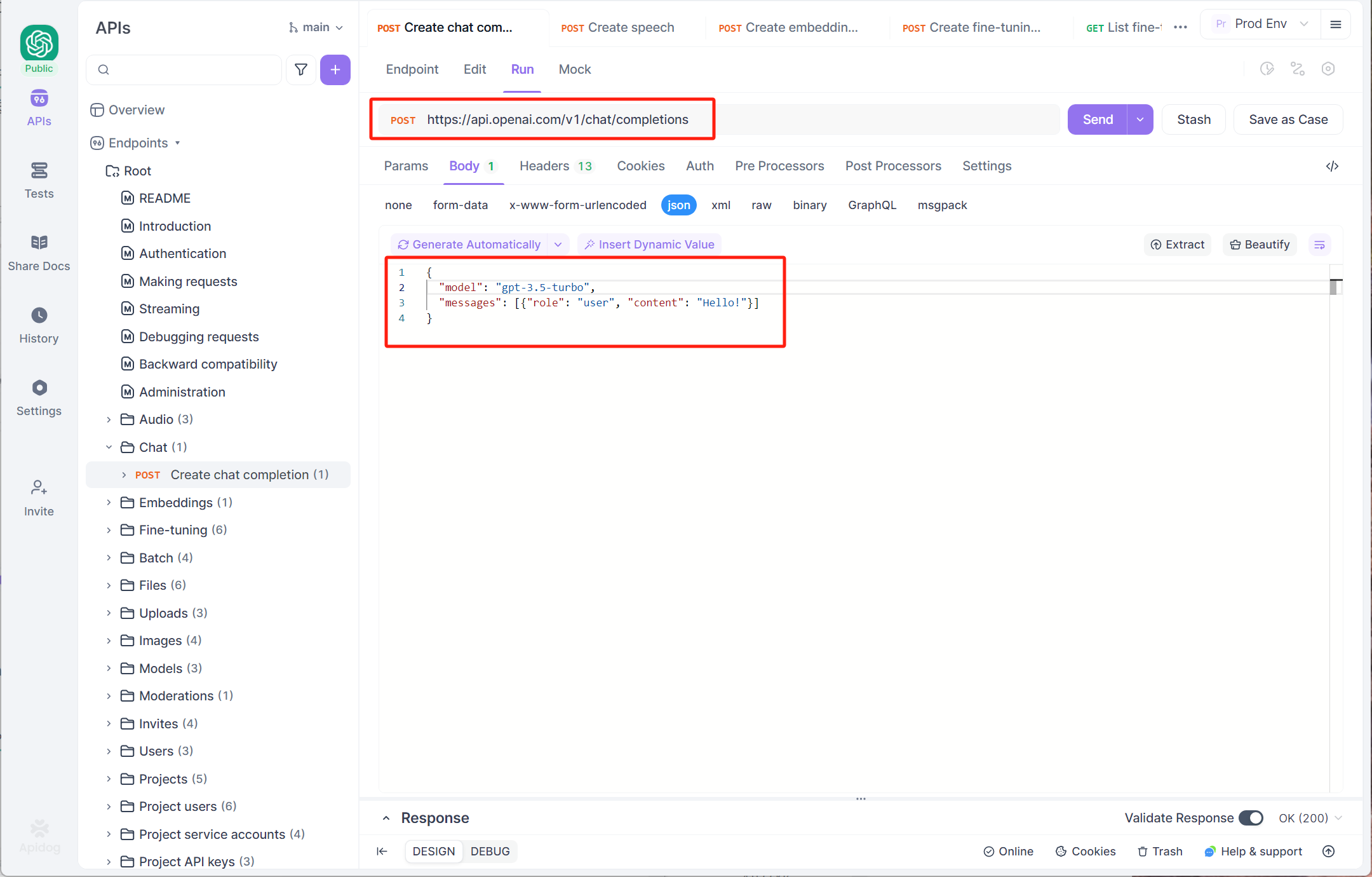
Task: Click the request URL field
Action: [x=719, y=119]
